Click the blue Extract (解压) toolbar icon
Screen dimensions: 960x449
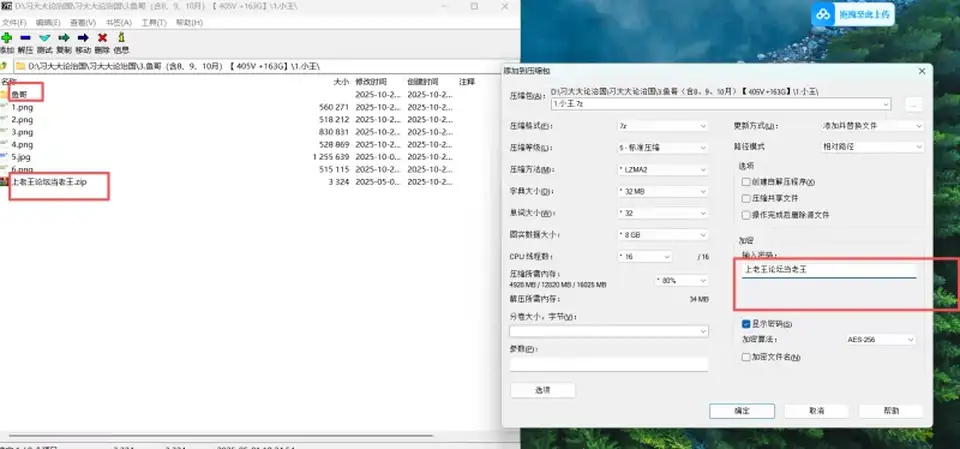coord(25,38)
